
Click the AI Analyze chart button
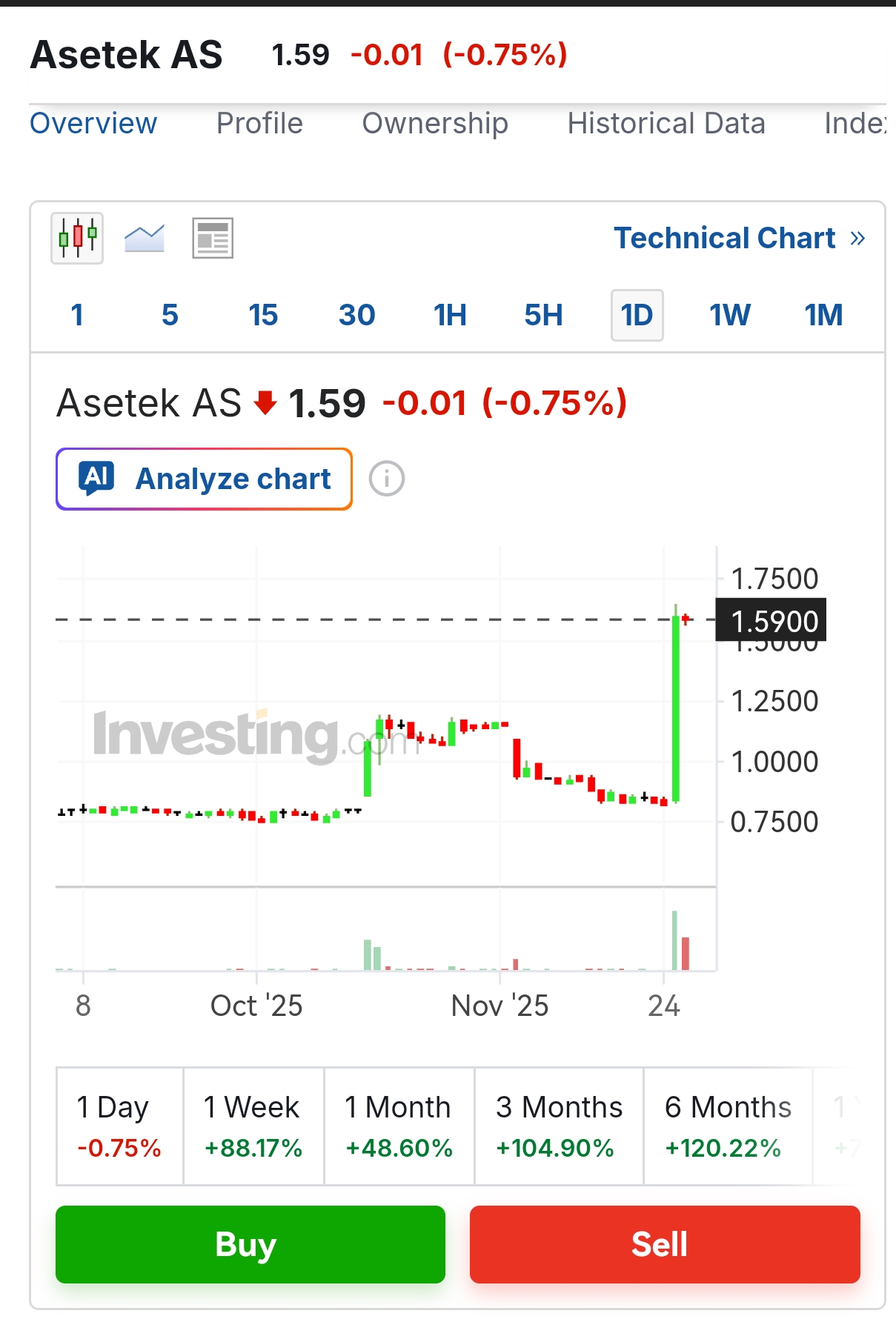coord(204,479)
